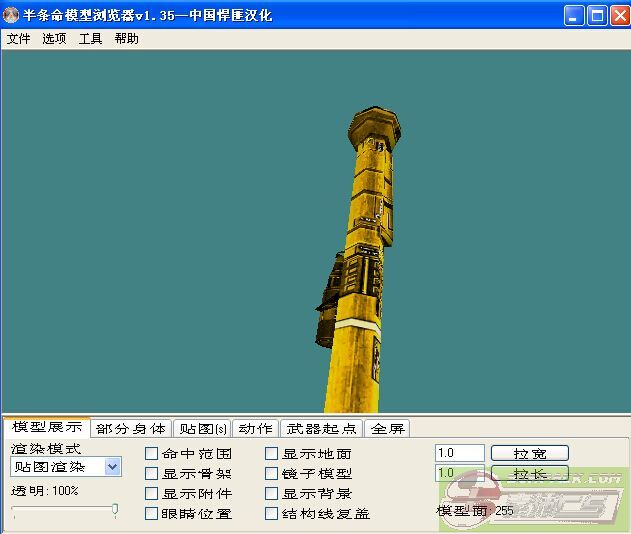631x534 pixels.
Task: Toggle the 结构线复盖 checkbox
Action: point(272,514)
